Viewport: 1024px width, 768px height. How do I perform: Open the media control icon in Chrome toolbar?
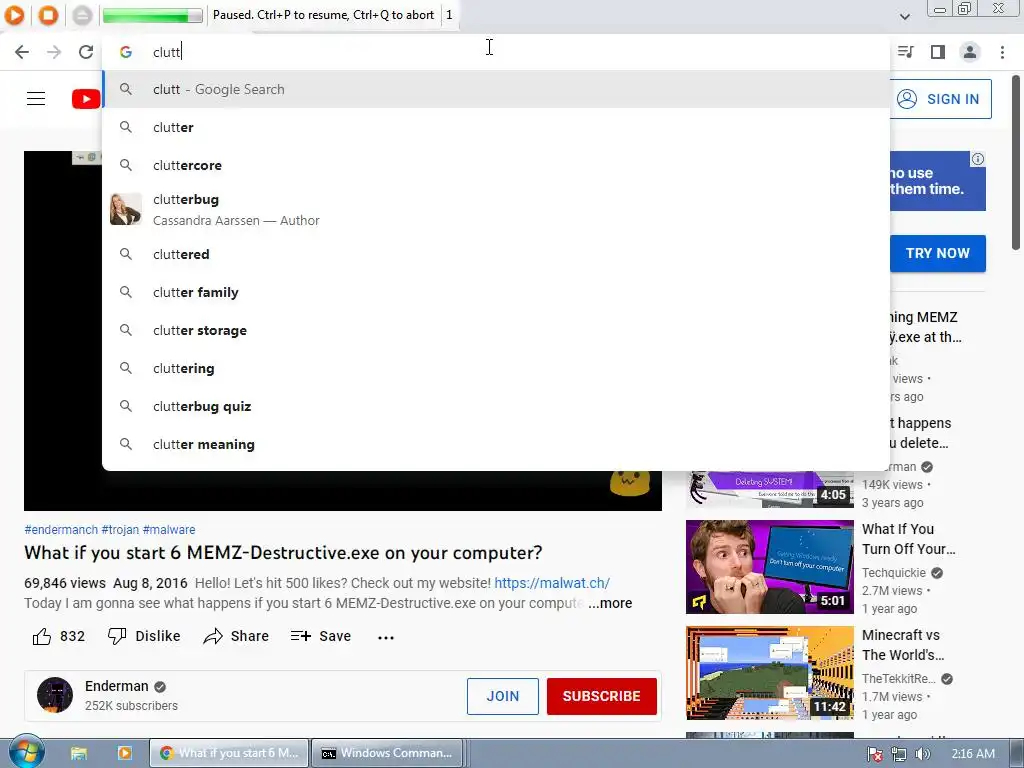pyautogui.click(x=905, y=52)
